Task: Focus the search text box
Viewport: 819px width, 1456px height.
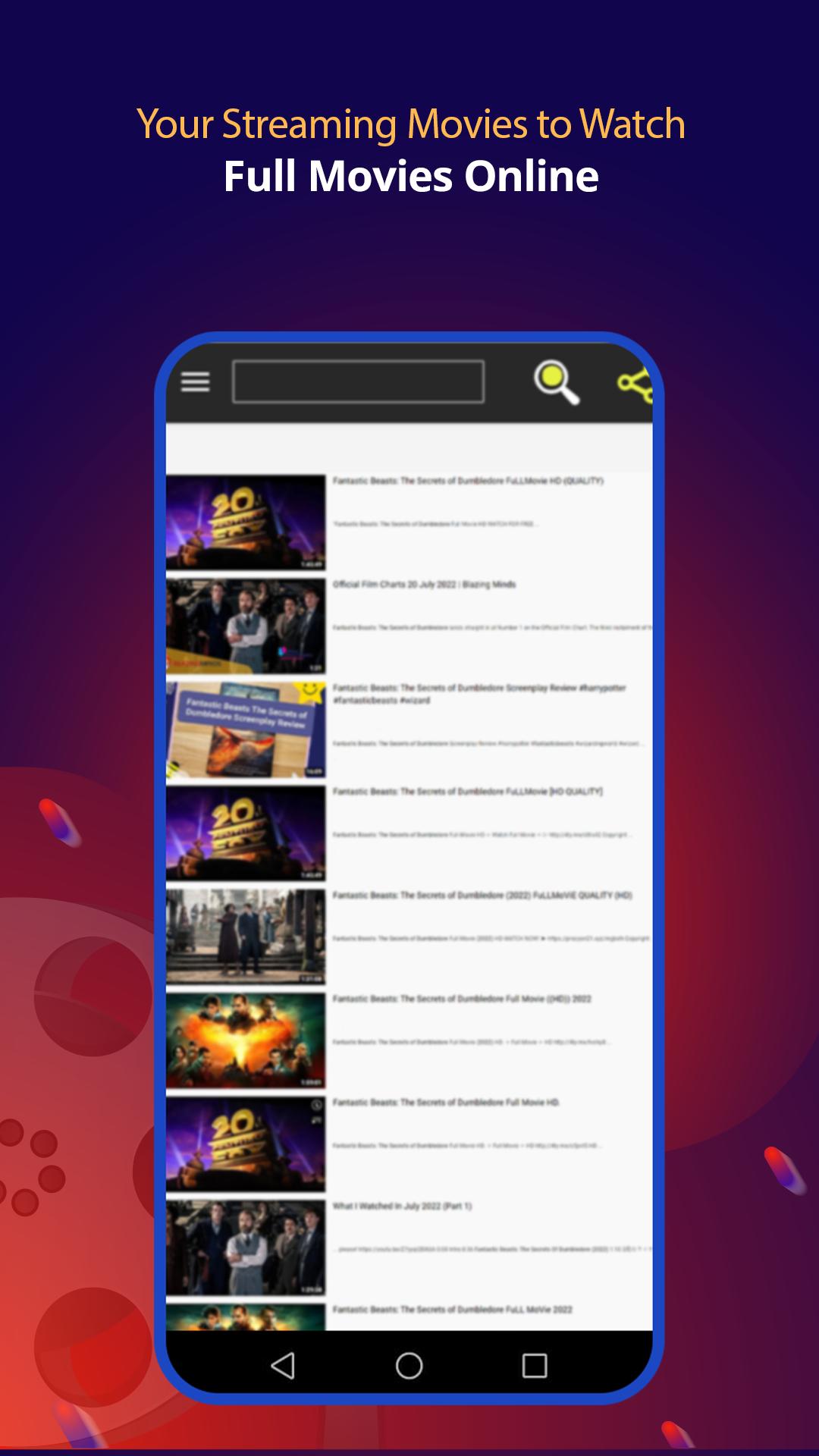Action: coord(358,381)
